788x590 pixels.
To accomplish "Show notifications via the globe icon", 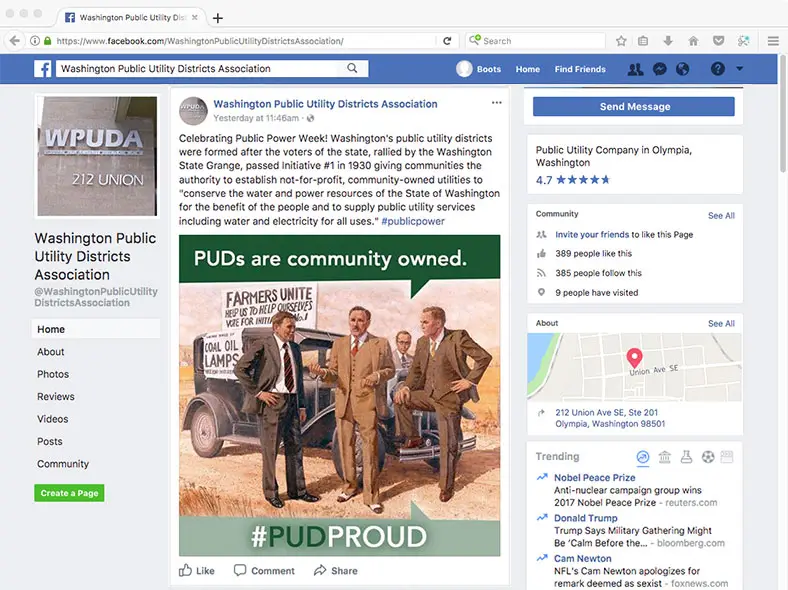I will pos(683,69).
